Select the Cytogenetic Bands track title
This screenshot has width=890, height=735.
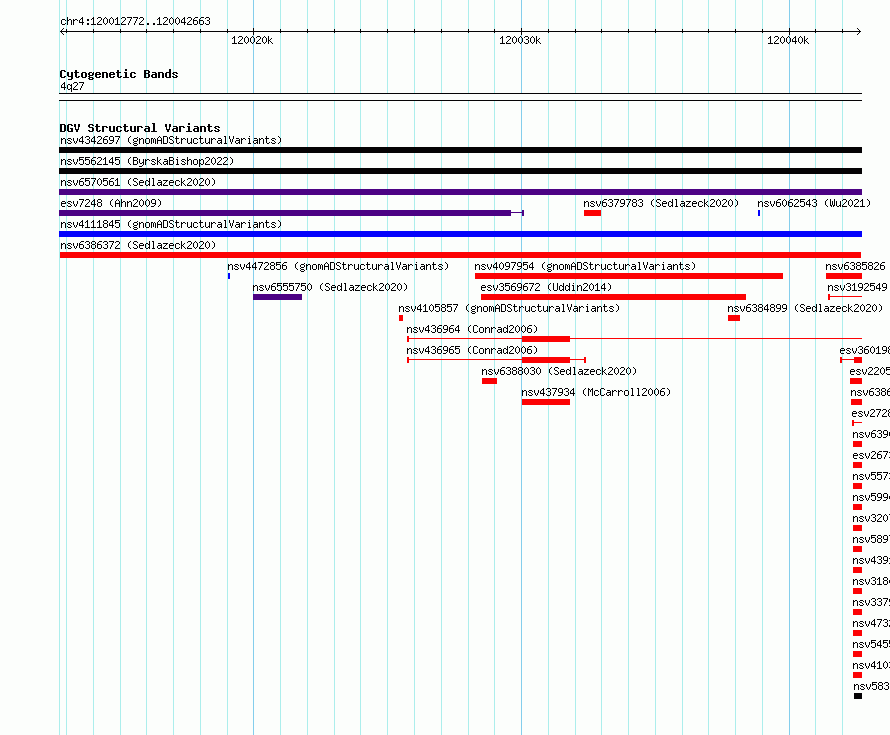click(x=119, y=74)
